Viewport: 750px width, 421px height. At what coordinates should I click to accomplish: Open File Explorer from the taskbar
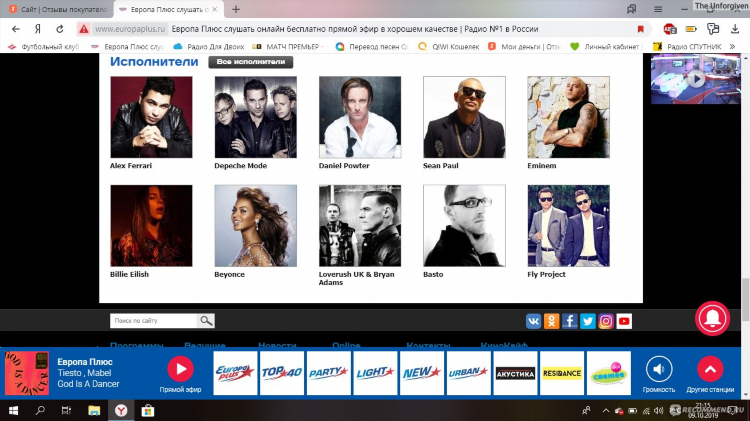(x=94, y=410)
